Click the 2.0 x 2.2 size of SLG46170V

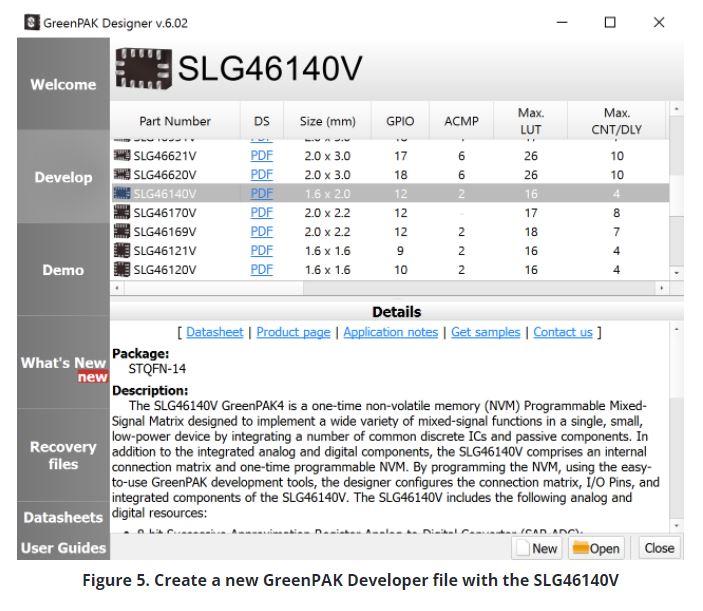pyautogui.click(x=327, y=212)
